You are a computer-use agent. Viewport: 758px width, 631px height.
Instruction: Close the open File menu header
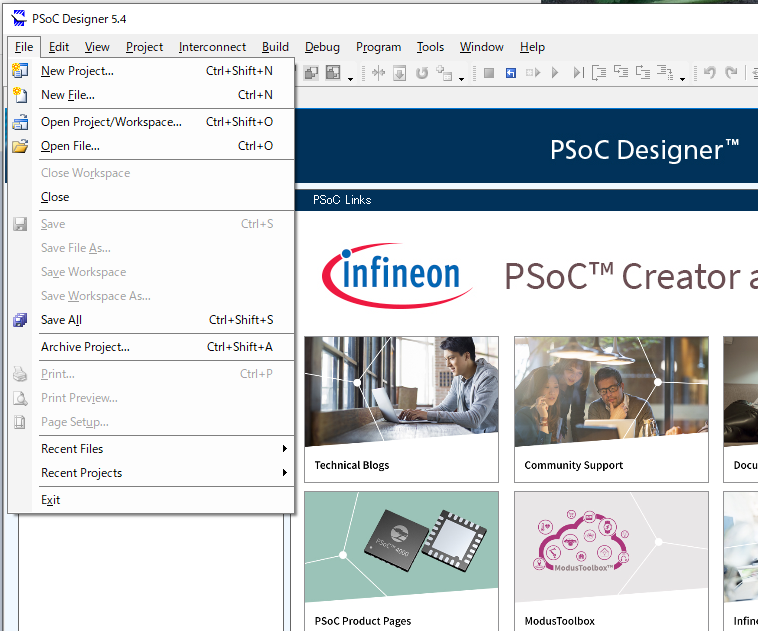tap(24, 47)
